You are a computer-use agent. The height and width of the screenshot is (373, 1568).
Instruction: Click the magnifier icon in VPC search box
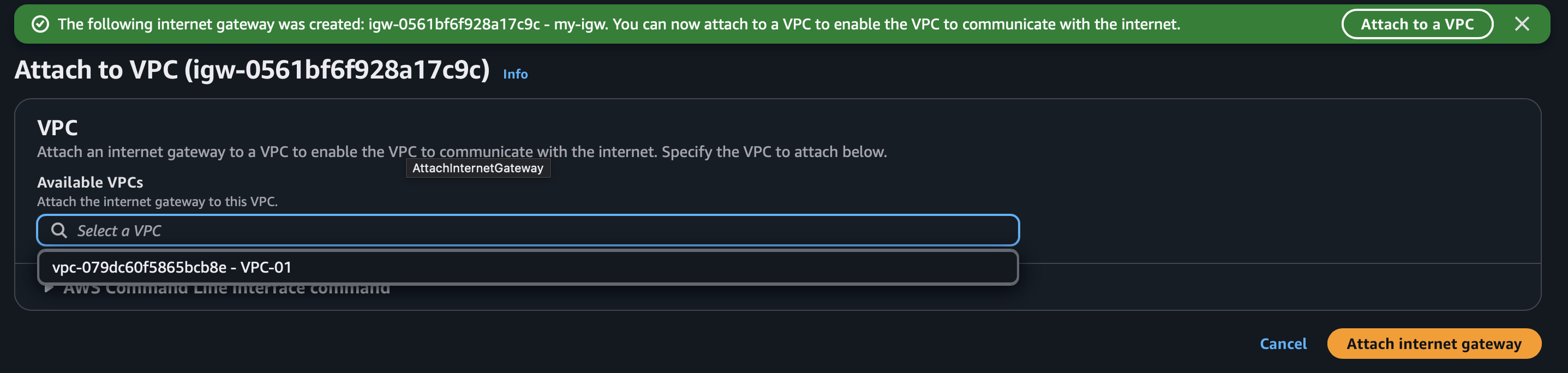pyautogui.click(x=59, y=231)
